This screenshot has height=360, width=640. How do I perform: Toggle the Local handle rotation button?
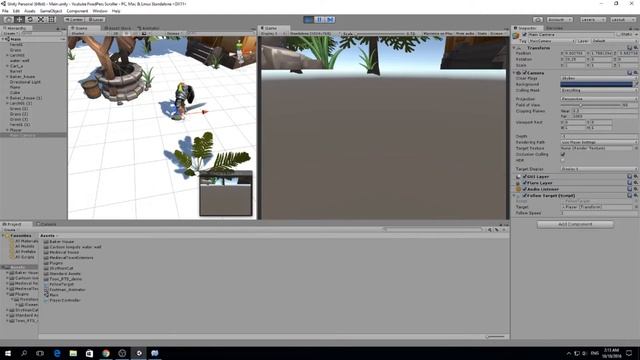(96, 20)
